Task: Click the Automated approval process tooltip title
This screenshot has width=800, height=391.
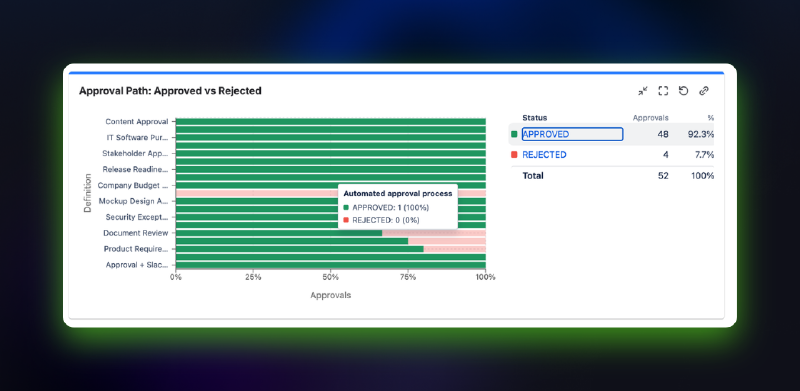Action: (397, 194)
